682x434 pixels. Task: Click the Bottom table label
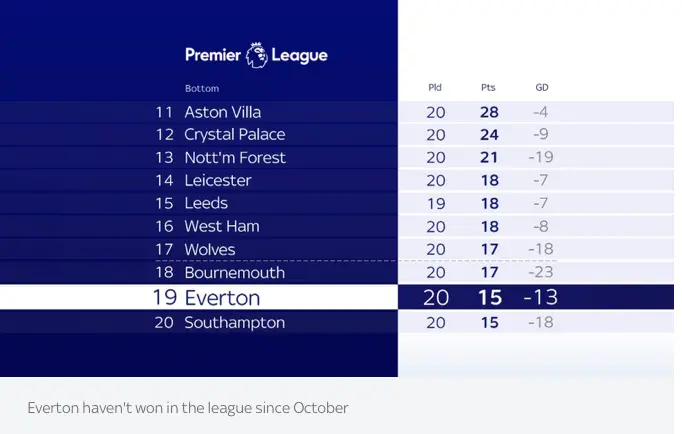[202, 89]
